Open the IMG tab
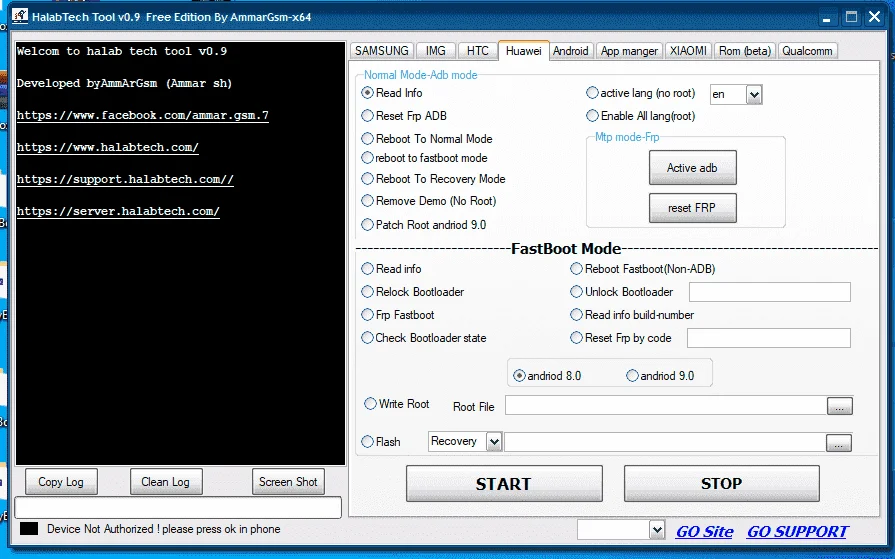This screenshot has width=895, height=559. click(x=436, y=51)
